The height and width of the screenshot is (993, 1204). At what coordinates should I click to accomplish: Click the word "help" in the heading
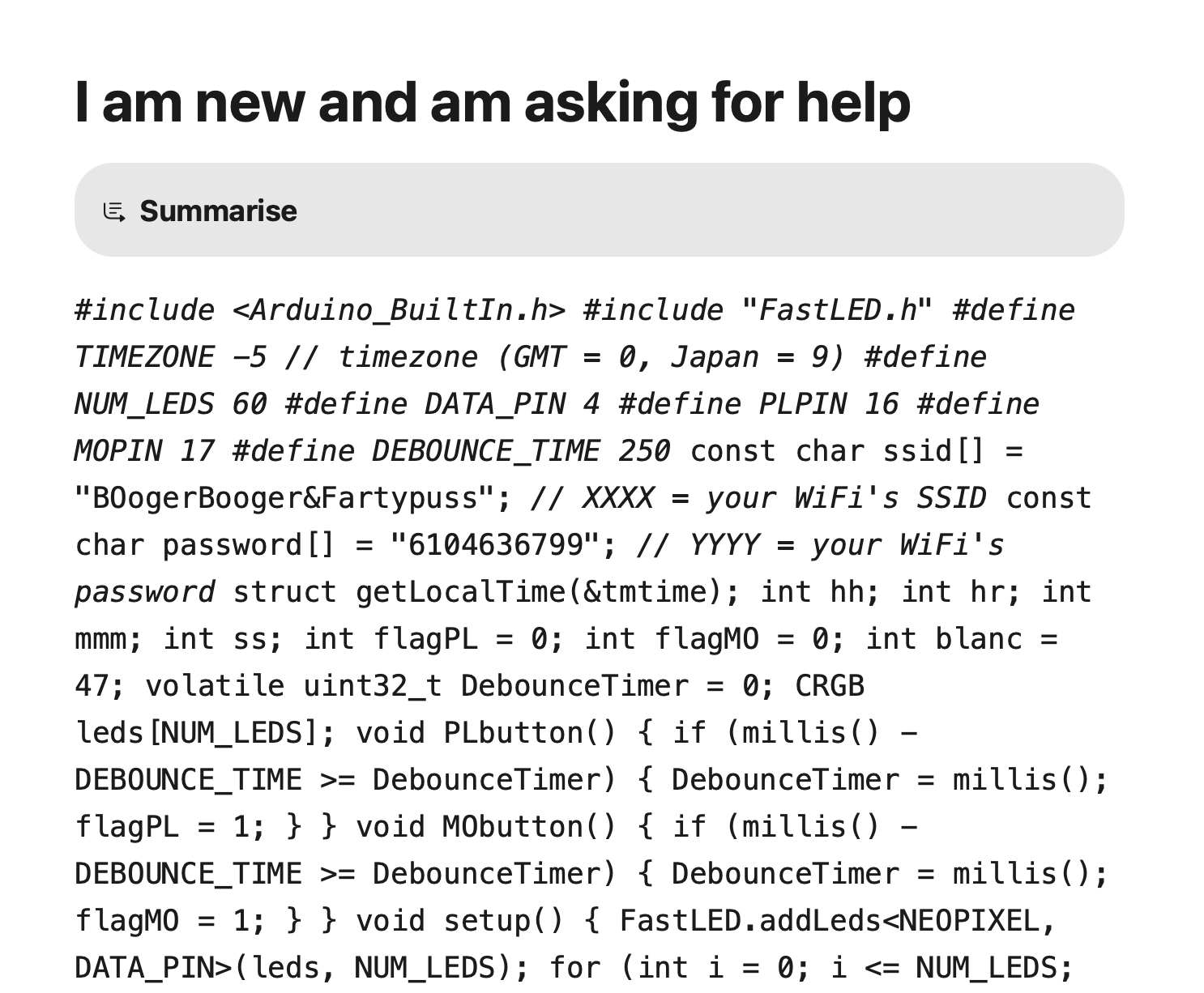tap(853, 103)
